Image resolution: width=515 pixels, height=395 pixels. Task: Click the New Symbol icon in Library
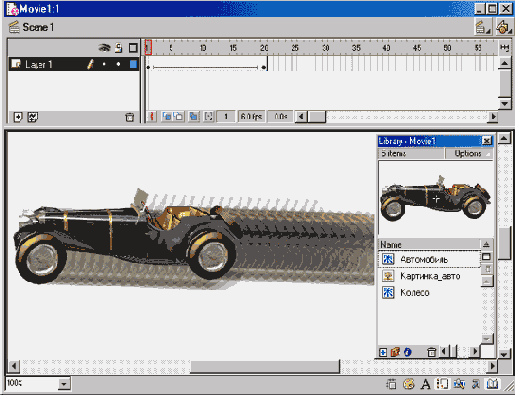click(383, 352)
